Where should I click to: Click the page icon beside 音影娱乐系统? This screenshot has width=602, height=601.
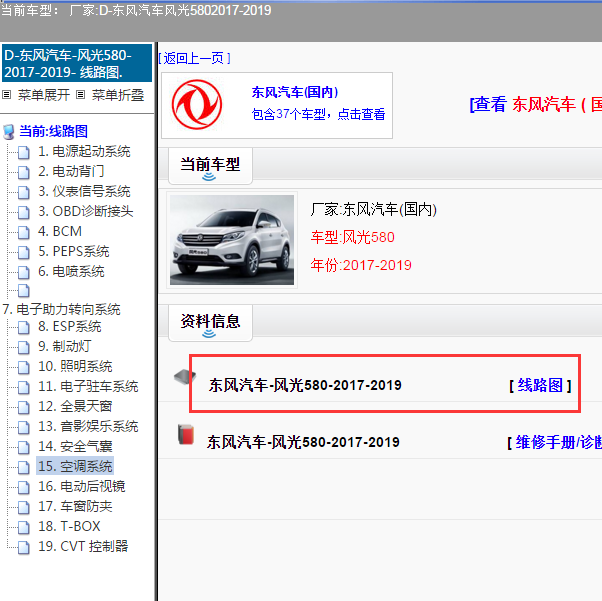pyautogui.click(x=23, y=427)
